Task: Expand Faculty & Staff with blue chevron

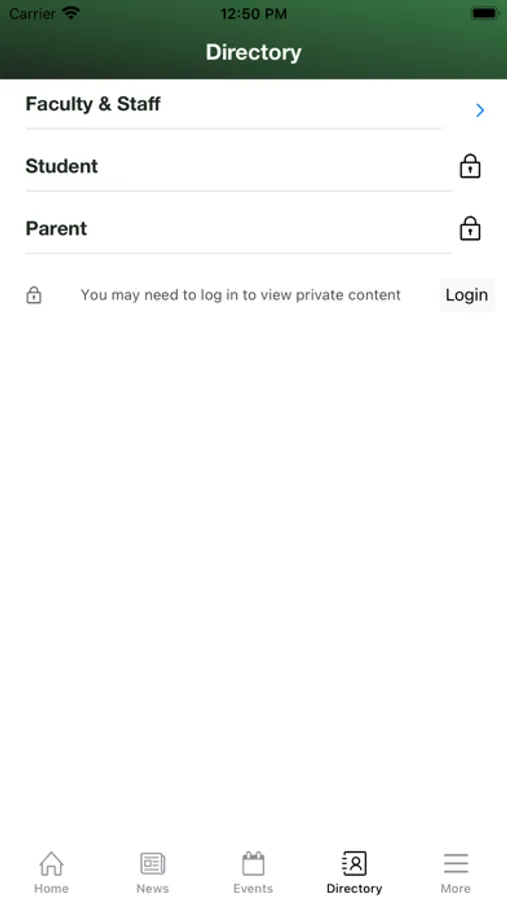Action: click(x=480, y=110)
